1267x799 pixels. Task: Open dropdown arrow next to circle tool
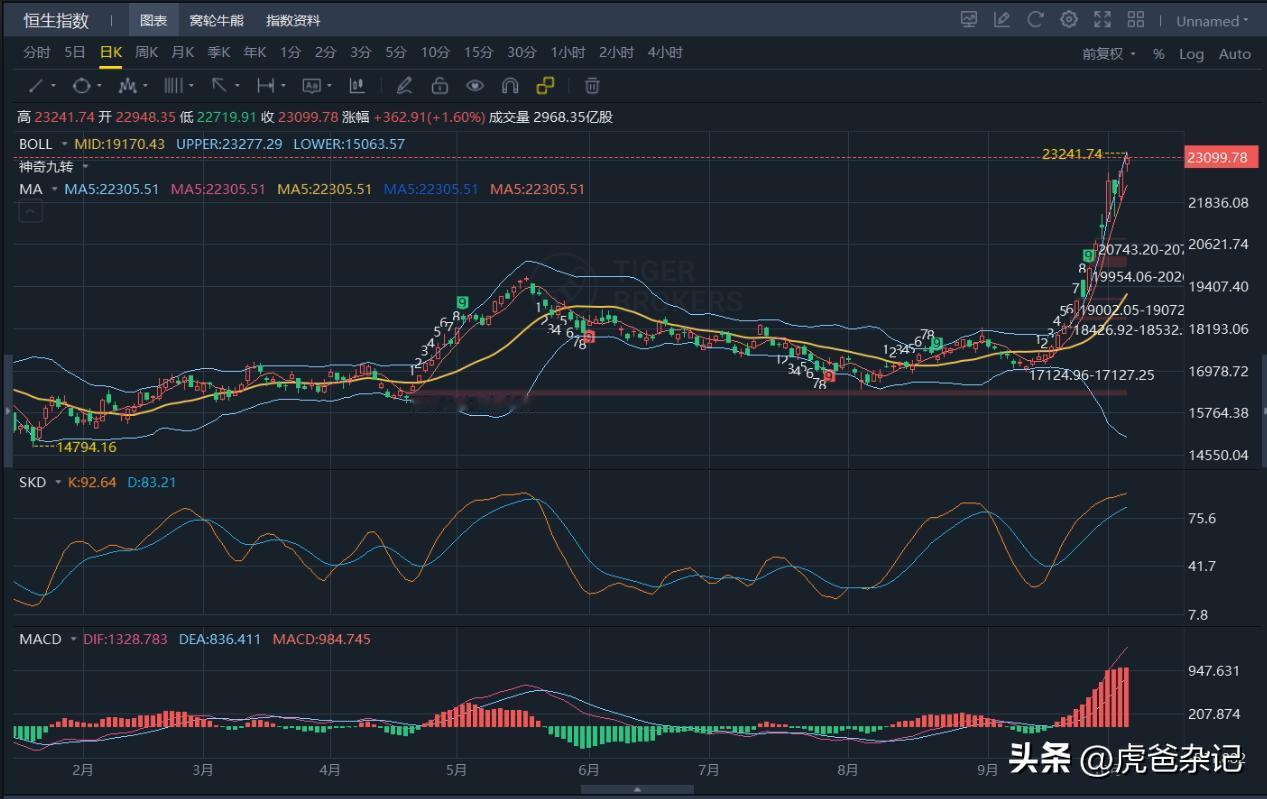(100, 87)
